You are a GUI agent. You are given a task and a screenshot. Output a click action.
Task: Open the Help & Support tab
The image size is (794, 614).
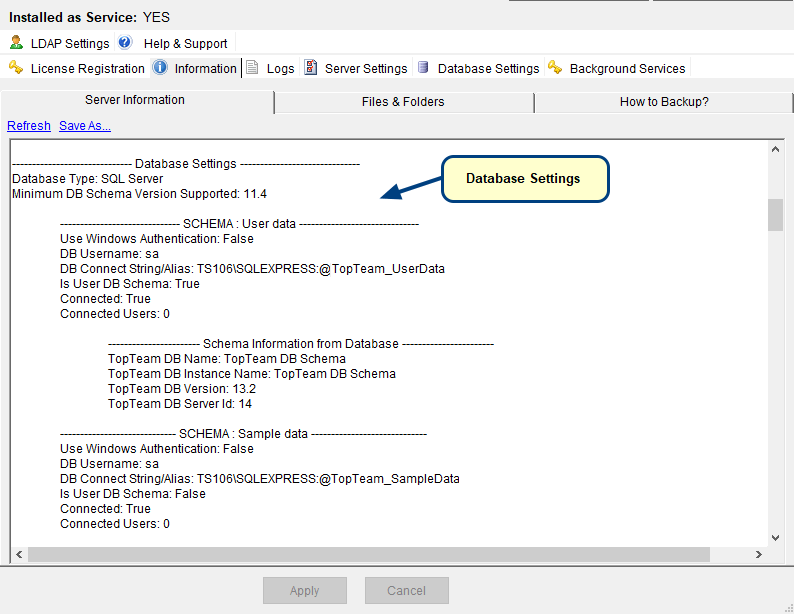(x=185, y=44)
